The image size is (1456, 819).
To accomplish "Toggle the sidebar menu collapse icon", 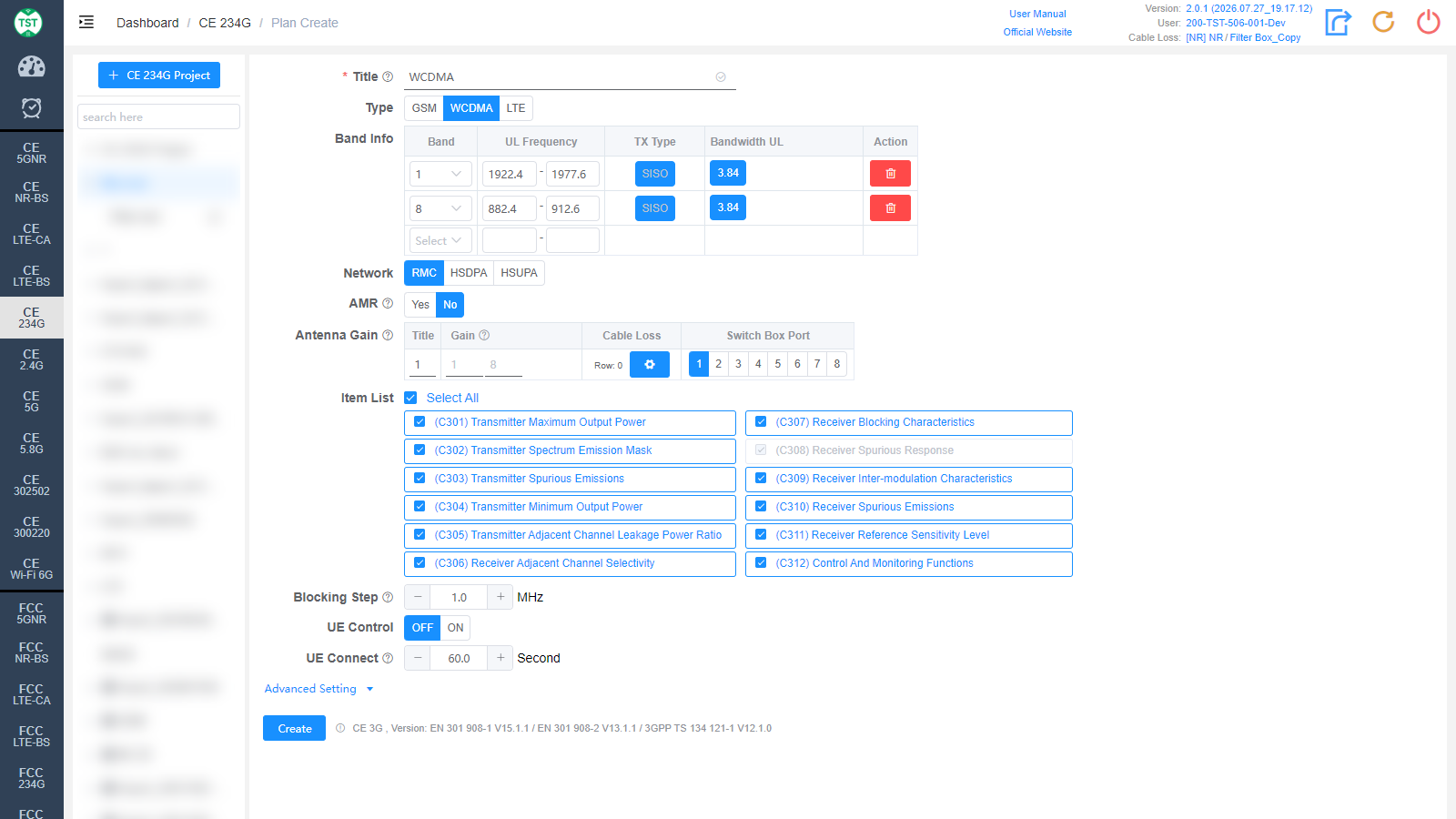I will coord(86,23).
